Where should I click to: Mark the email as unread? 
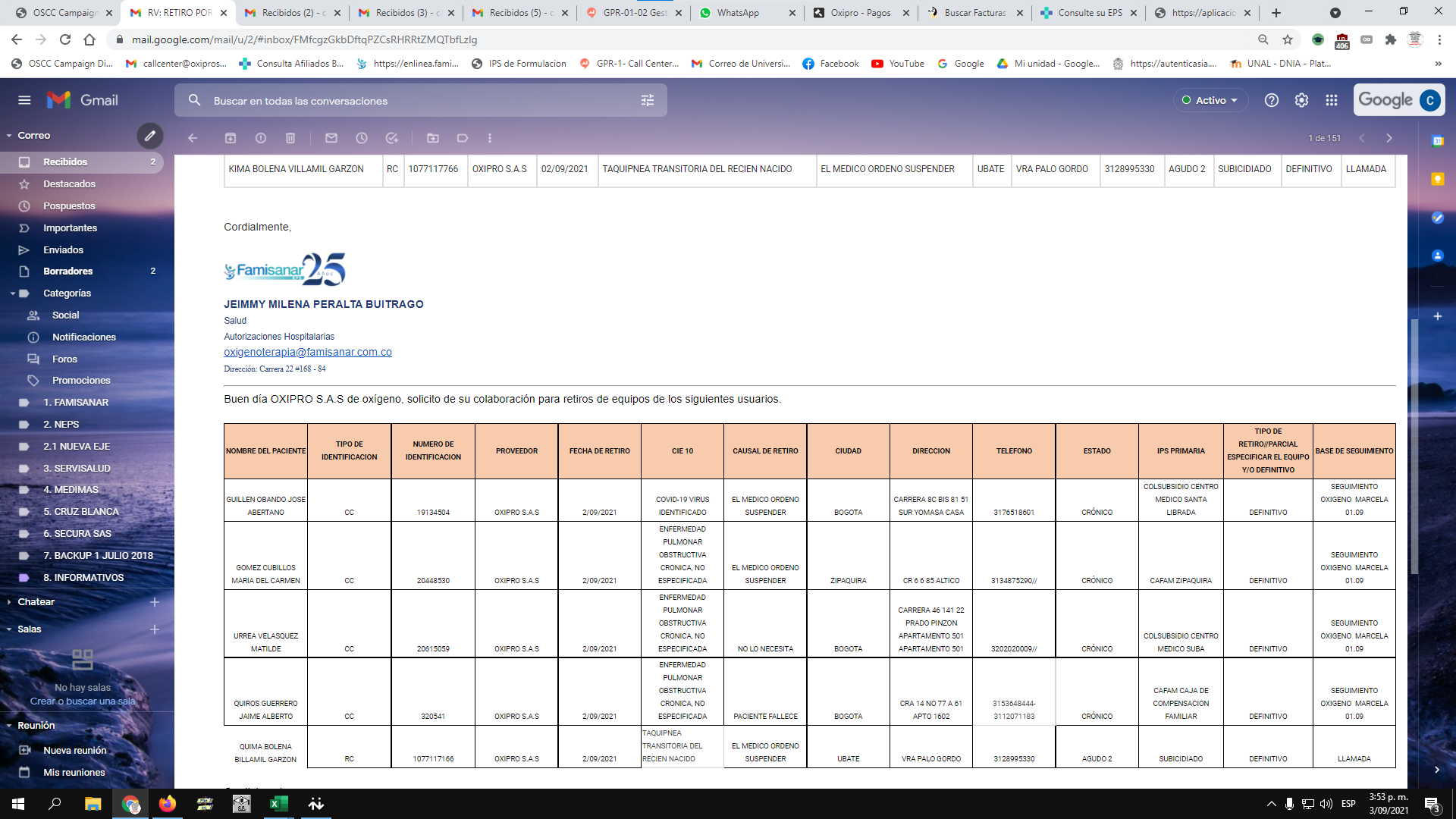pos(331,138)
